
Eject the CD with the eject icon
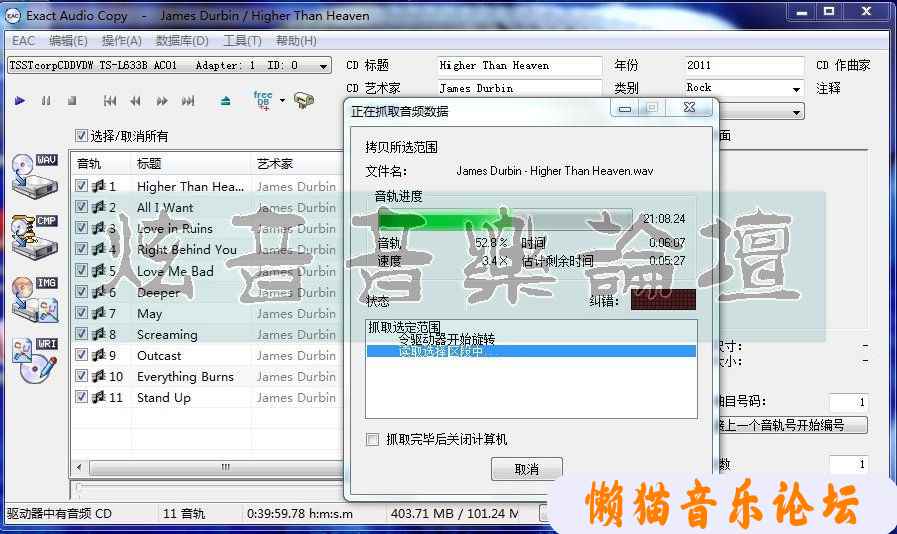point(225,101)
